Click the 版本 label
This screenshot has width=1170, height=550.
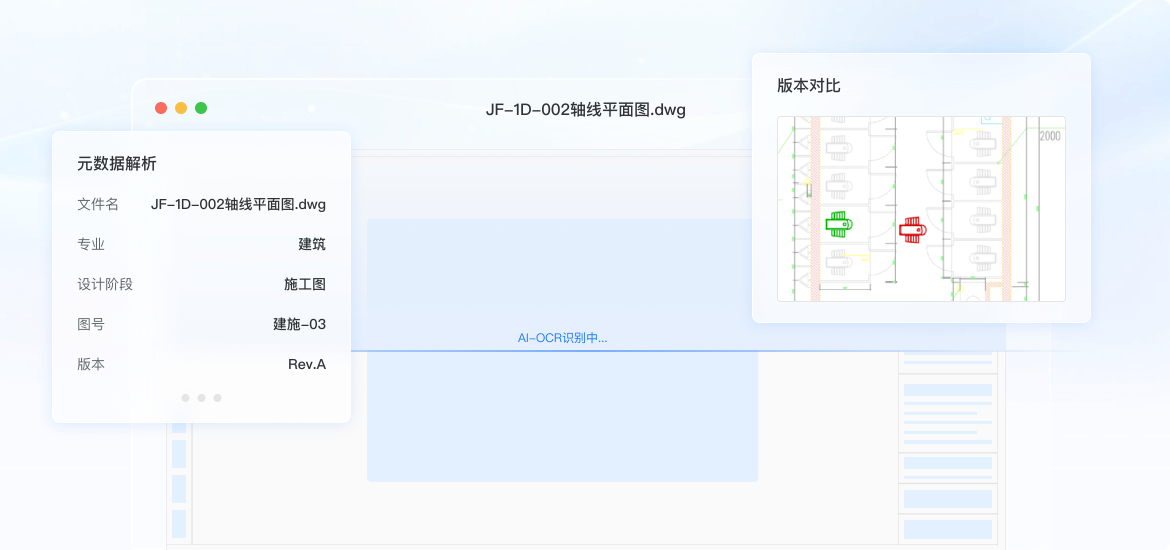click(x=91, y=365)
